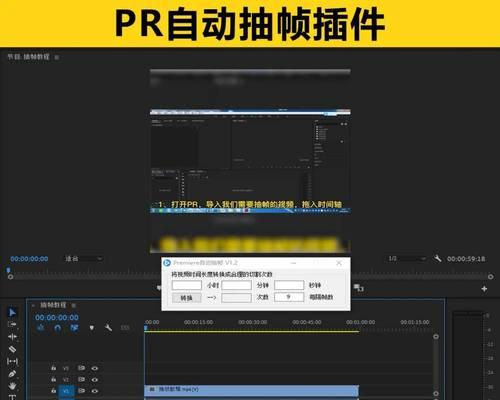The width and height of the screenshot is (500, 400).
Task: Toggle V3 sync lock
Action: (81, 368)
